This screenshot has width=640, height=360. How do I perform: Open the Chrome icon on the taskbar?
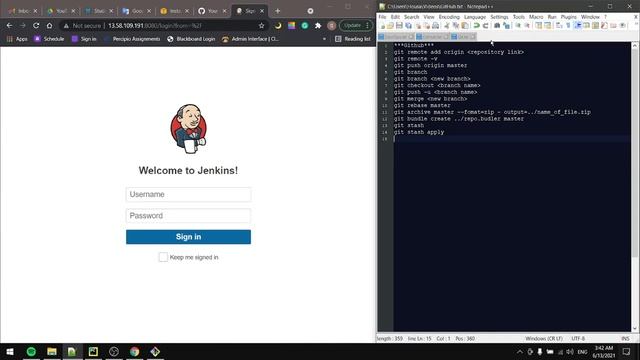134,351
